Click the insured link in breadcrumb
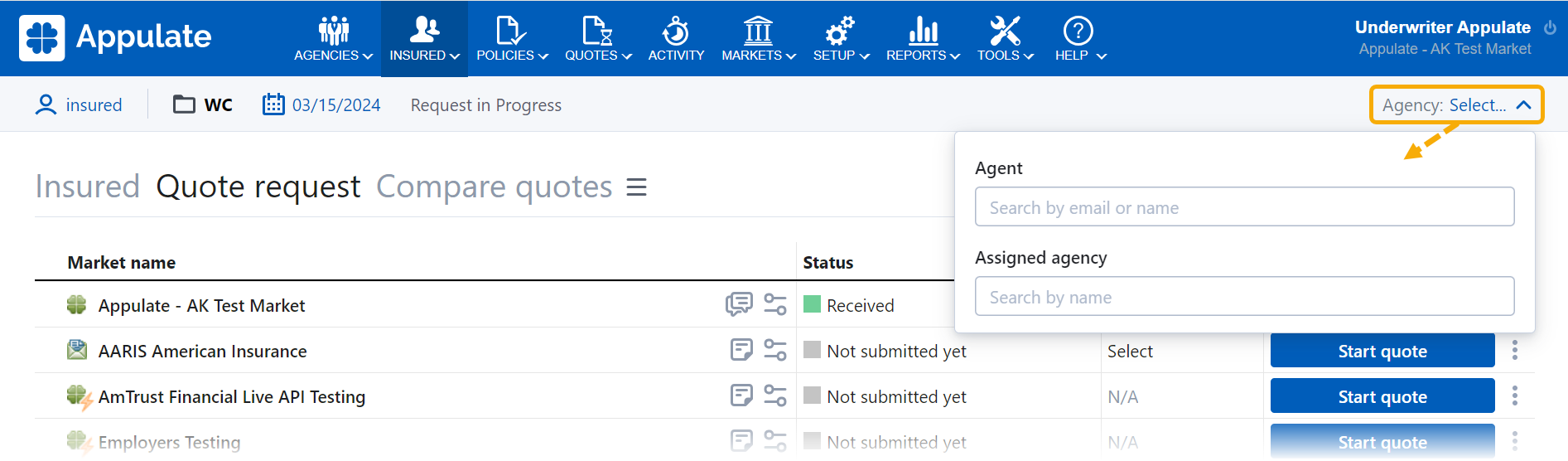1568x461 pixels. 93,105
